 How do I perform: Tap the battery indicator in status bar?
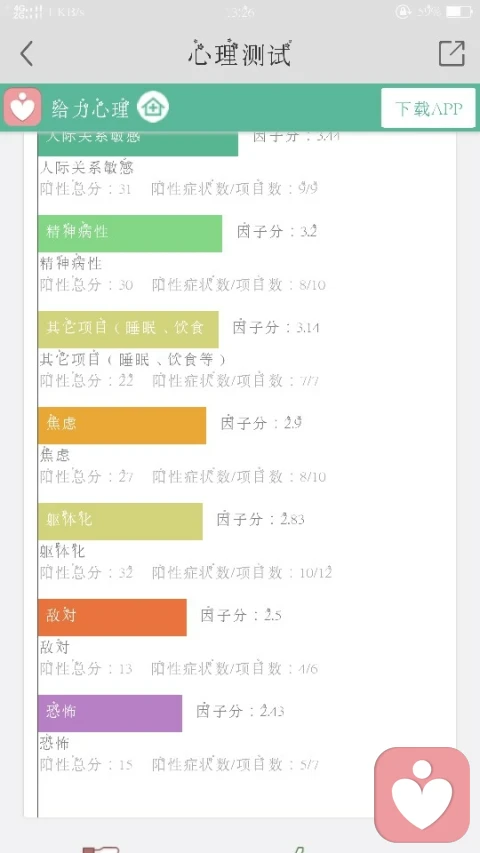pos(459,12)
